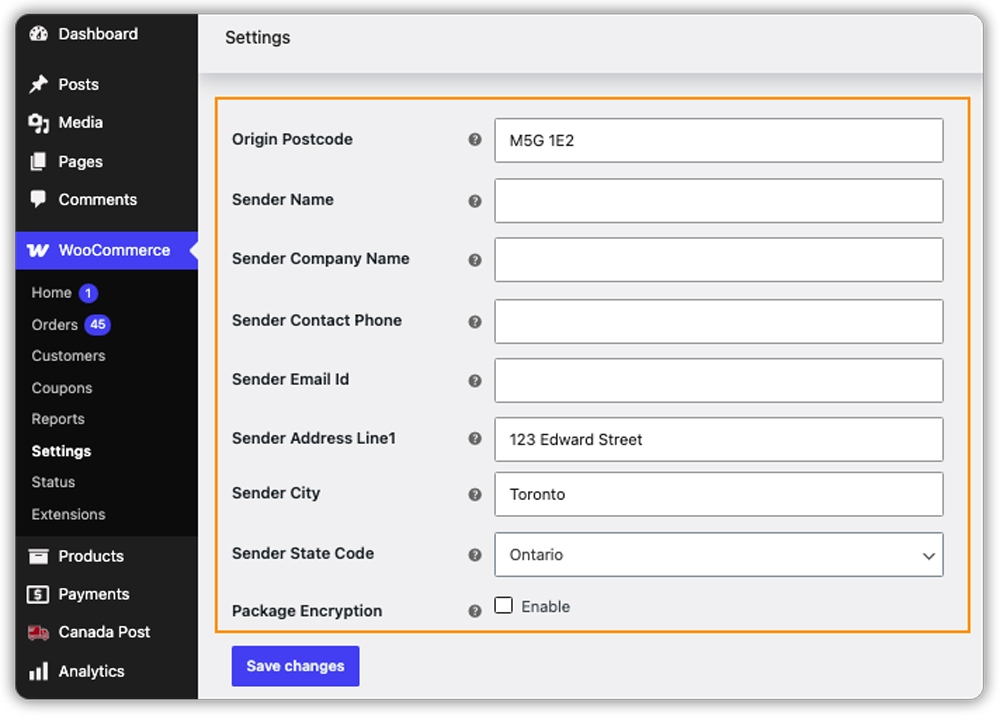The image size is (1000, 716).
Task: View the Reports submenu link
Action: click(58, 419)
